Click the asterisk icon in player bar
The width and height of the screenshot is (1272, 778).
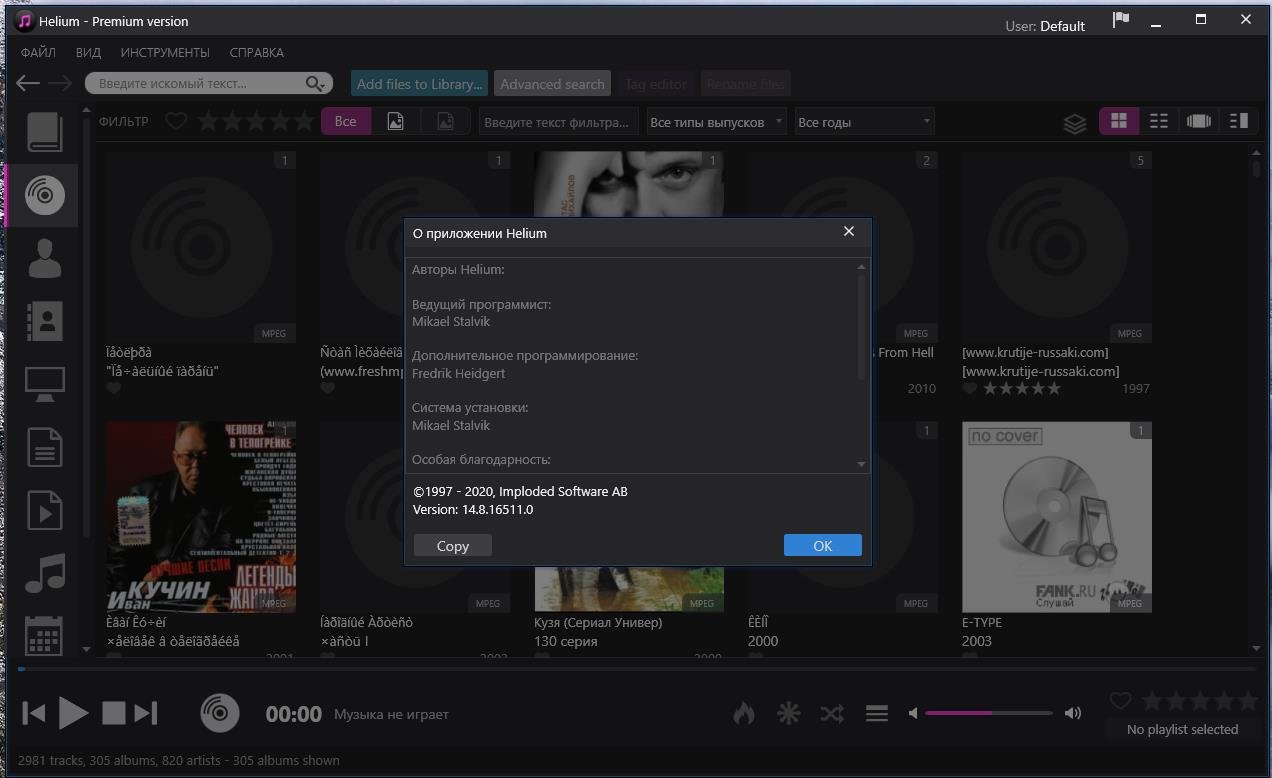789,713
